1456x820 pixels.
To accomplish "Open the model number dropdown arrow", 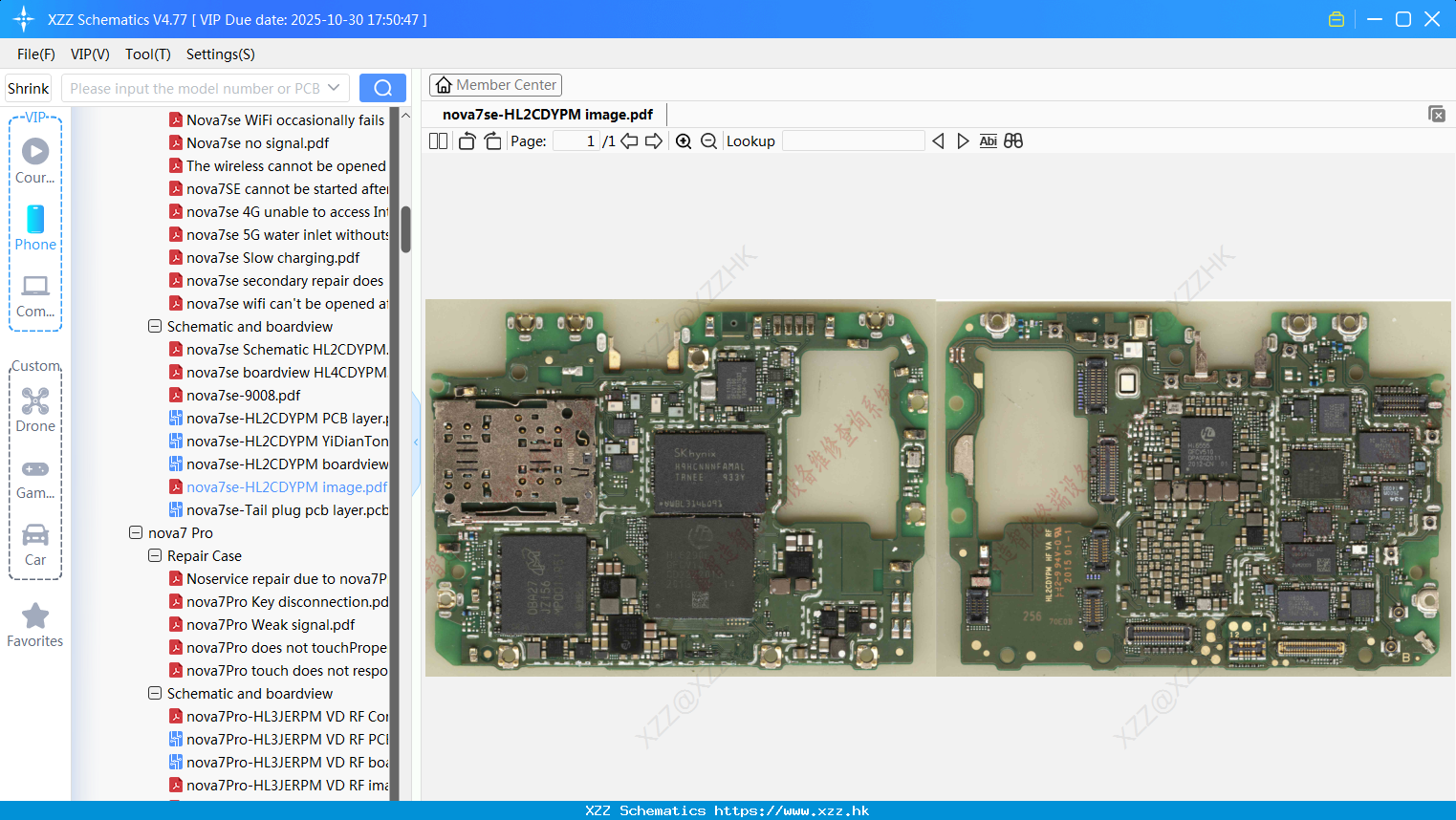I will [x=334, y=88].
